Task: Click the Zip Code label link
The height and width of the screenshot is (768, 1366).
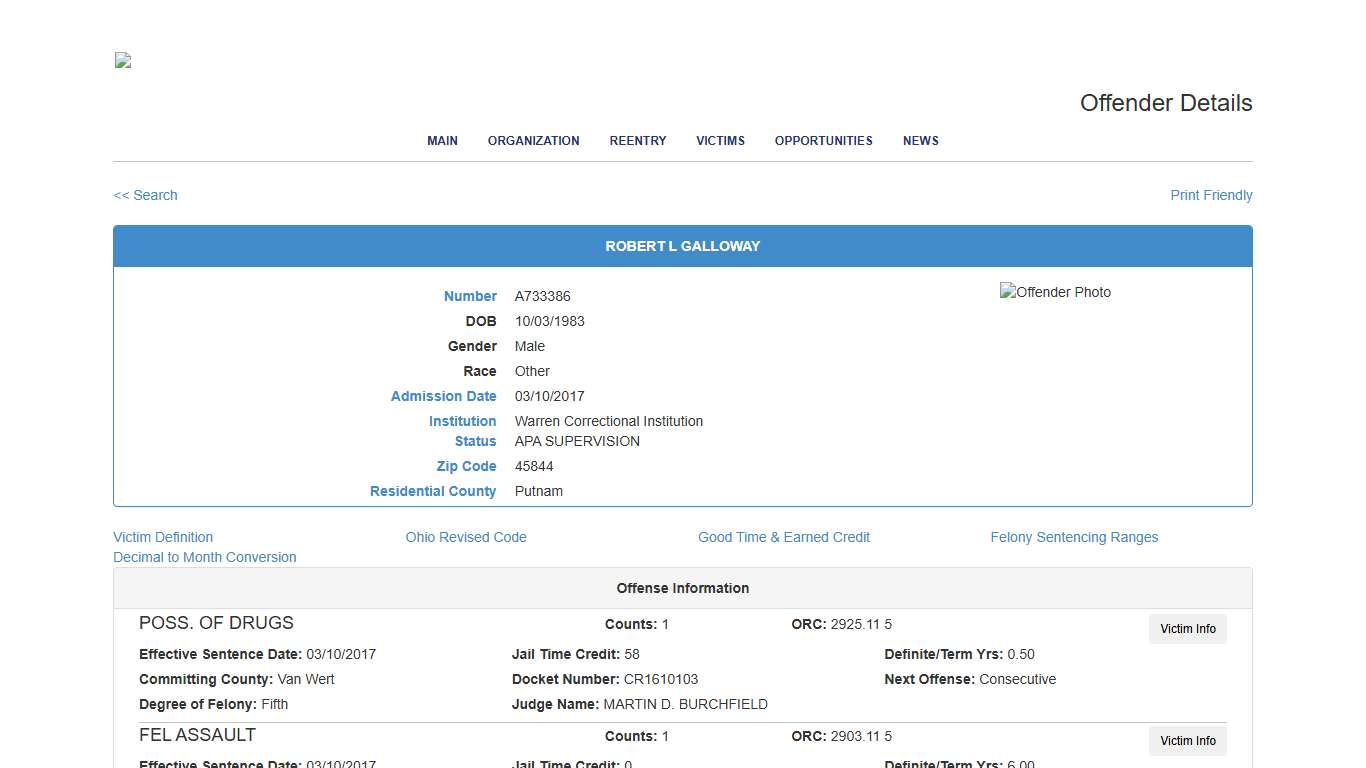Action: coord(466,466)
